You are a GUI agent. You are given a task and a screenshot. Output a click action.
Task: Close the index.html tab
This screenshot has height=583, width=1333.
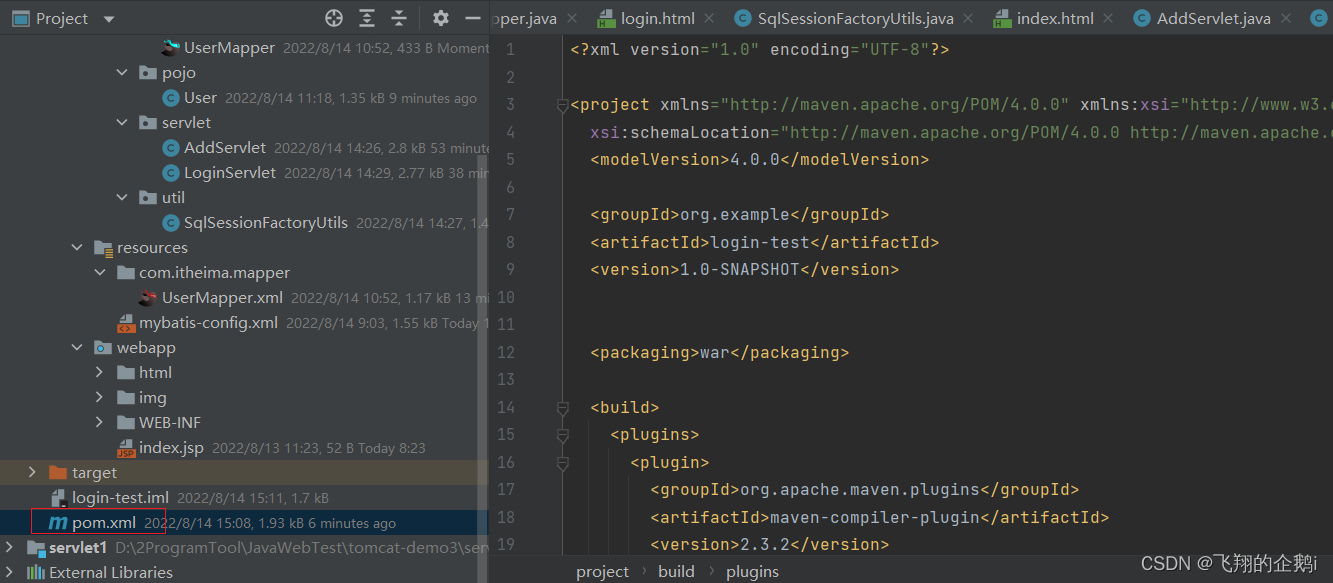point(1110,18)
